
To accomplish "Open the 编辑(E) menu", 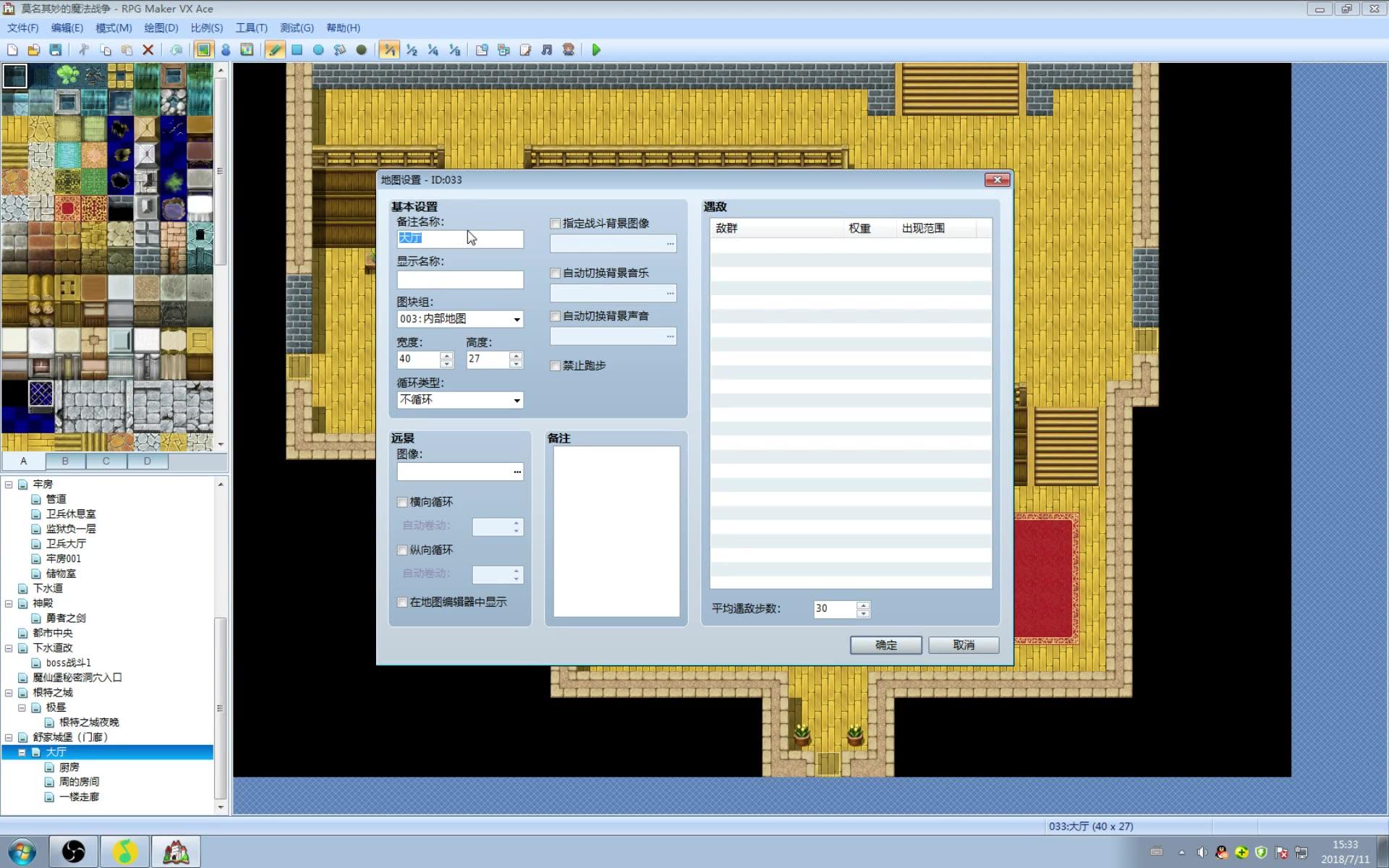I will 67,27.
